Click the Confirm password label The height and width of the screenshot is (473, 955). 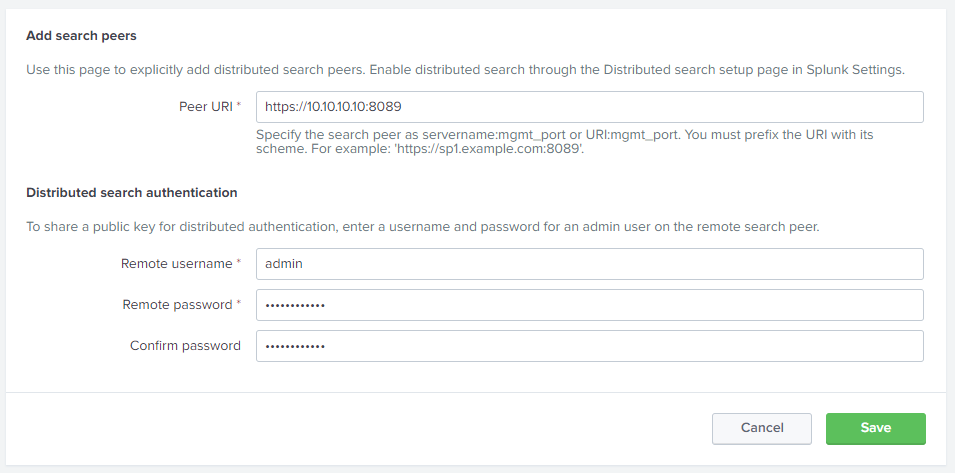(x=185, y=346)
